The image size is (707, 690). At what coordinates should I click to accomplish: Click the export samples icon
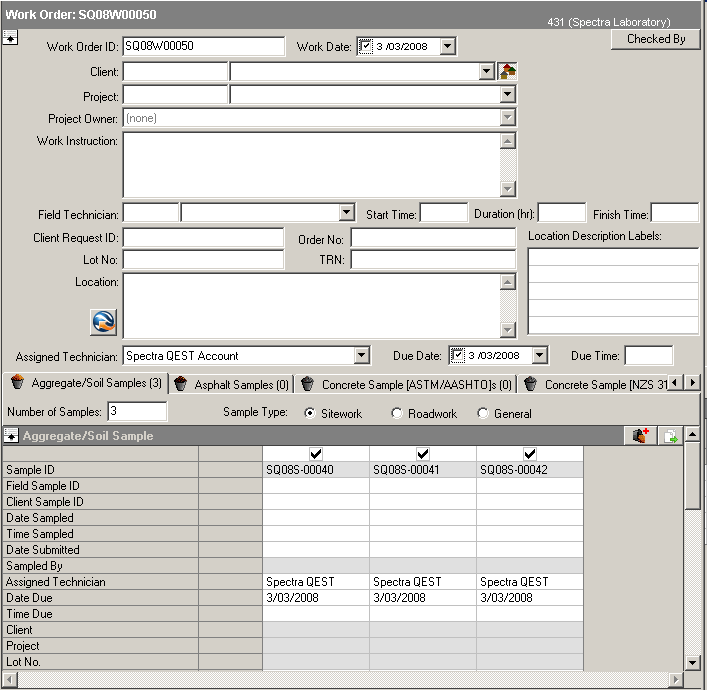click(669, 435)
